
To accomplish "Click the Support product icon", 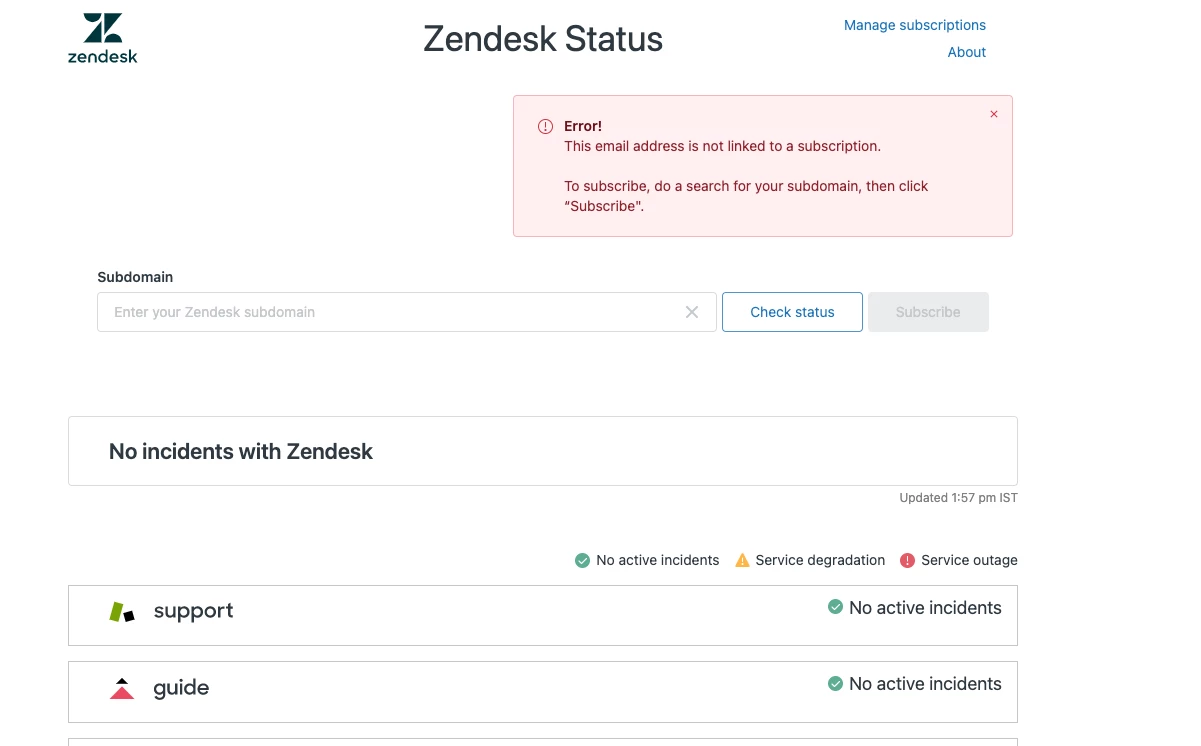I will 122,612.
